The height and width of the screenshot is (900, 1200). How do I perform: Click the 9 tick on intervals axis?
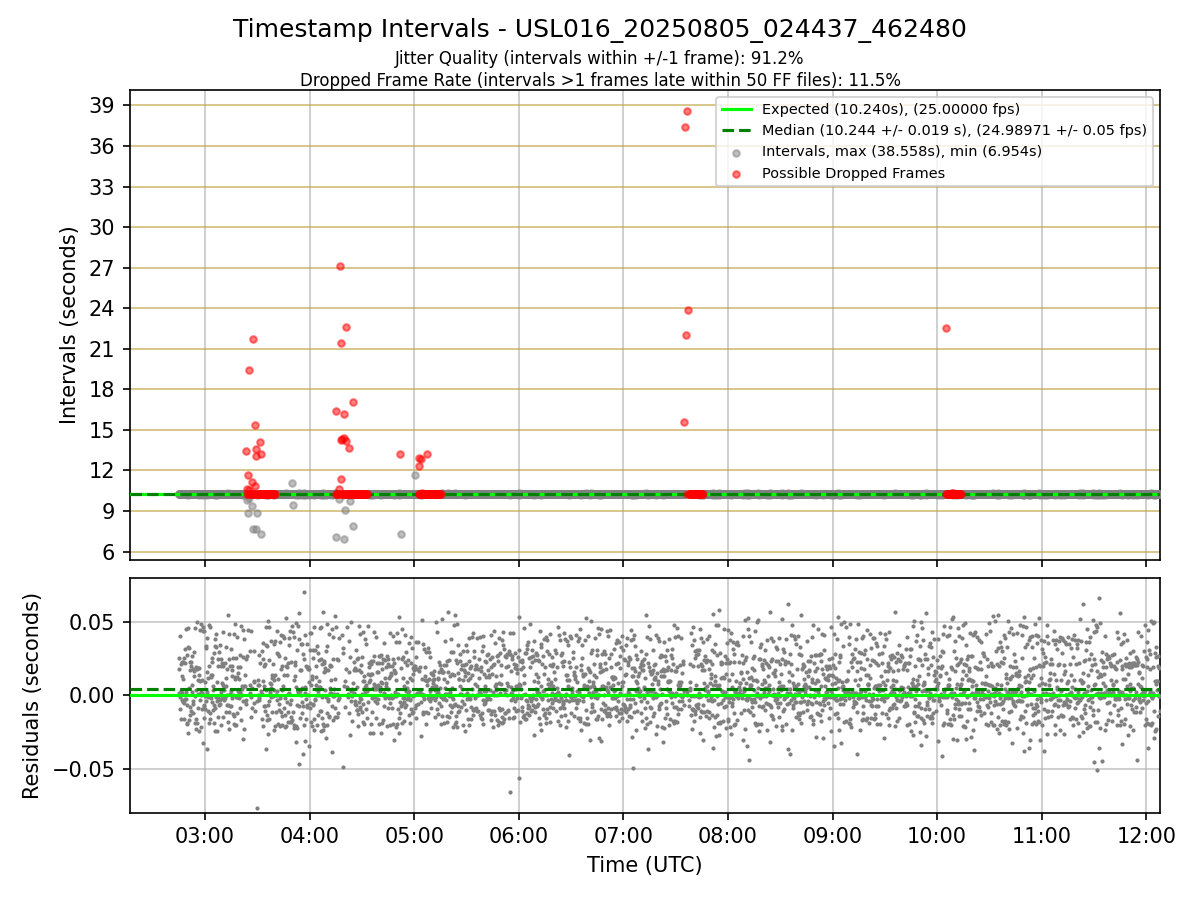(x=110, y=511)
